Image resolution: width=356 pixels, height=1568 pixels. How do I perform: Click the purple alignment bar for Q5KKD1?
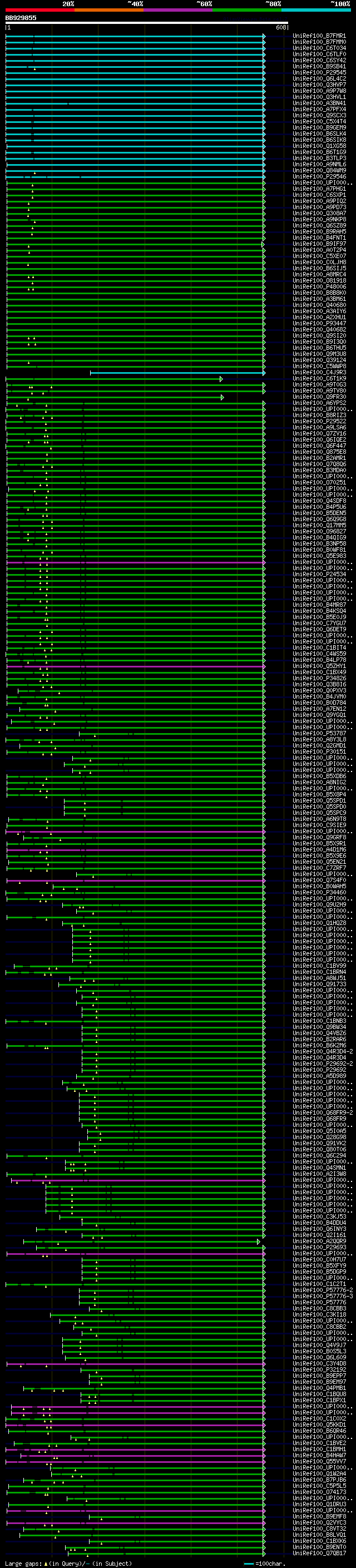[136, 1424]
